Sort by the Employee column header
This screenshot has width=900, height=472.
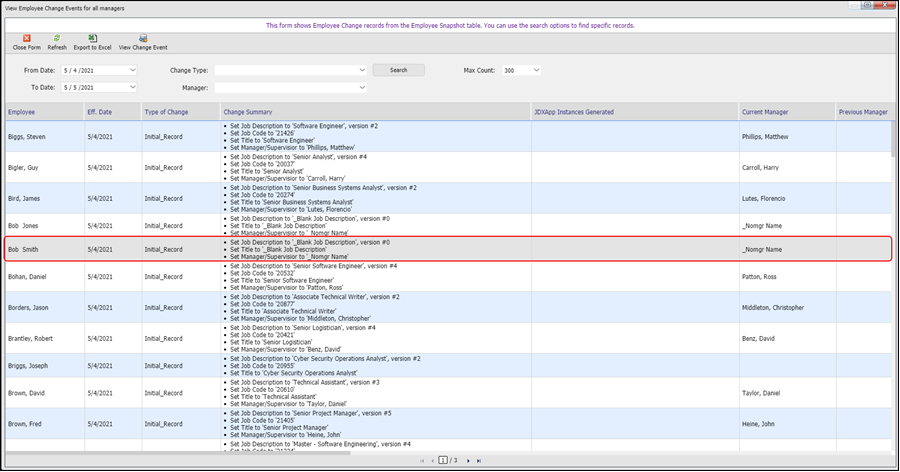click(x=24, y=112)
